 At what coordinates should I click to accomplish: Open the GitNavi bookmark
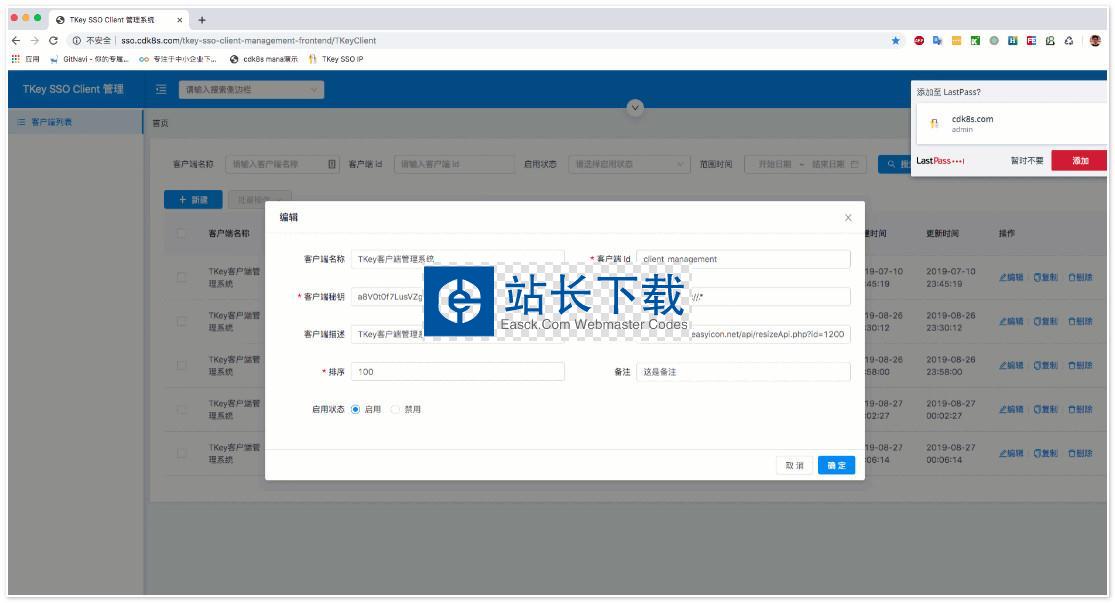(x=89, y=59)
